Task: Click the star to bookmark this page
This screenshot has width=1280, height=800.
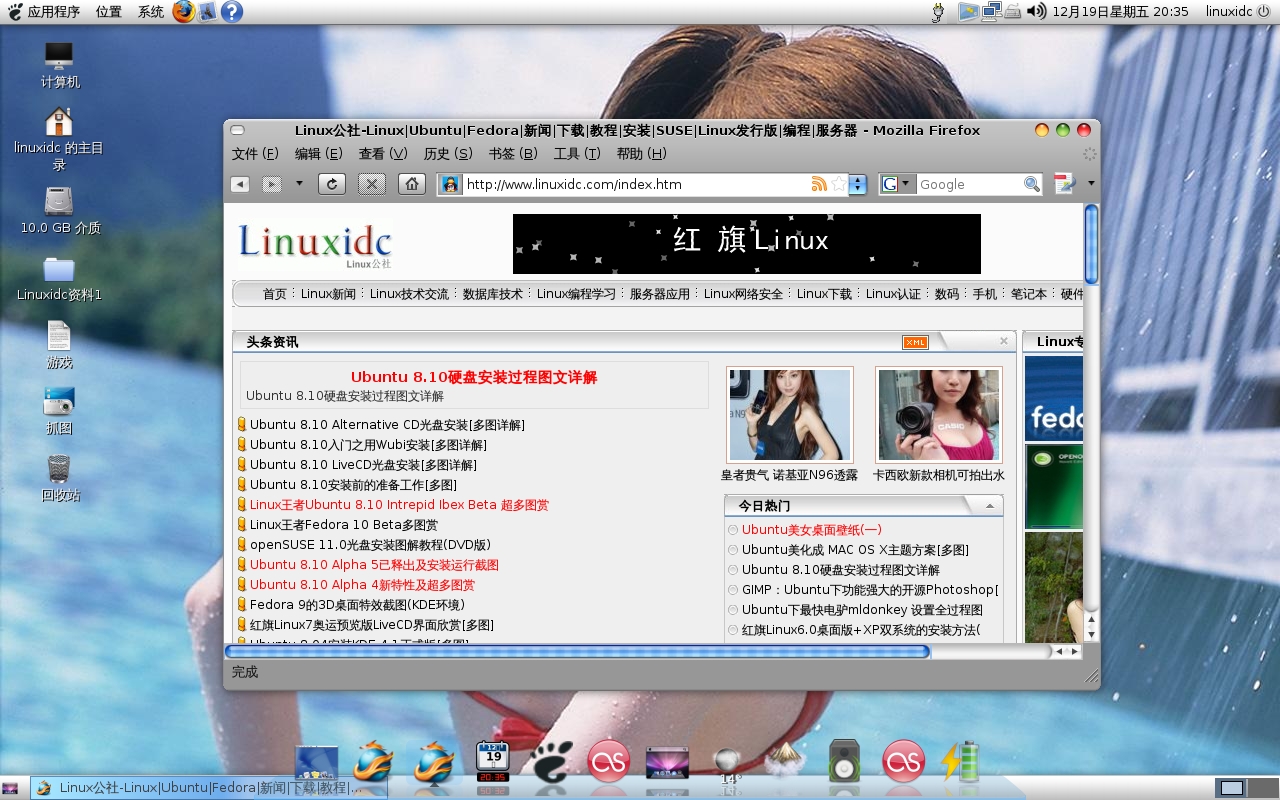Action: pyautogui.click(x=839, y=184)
